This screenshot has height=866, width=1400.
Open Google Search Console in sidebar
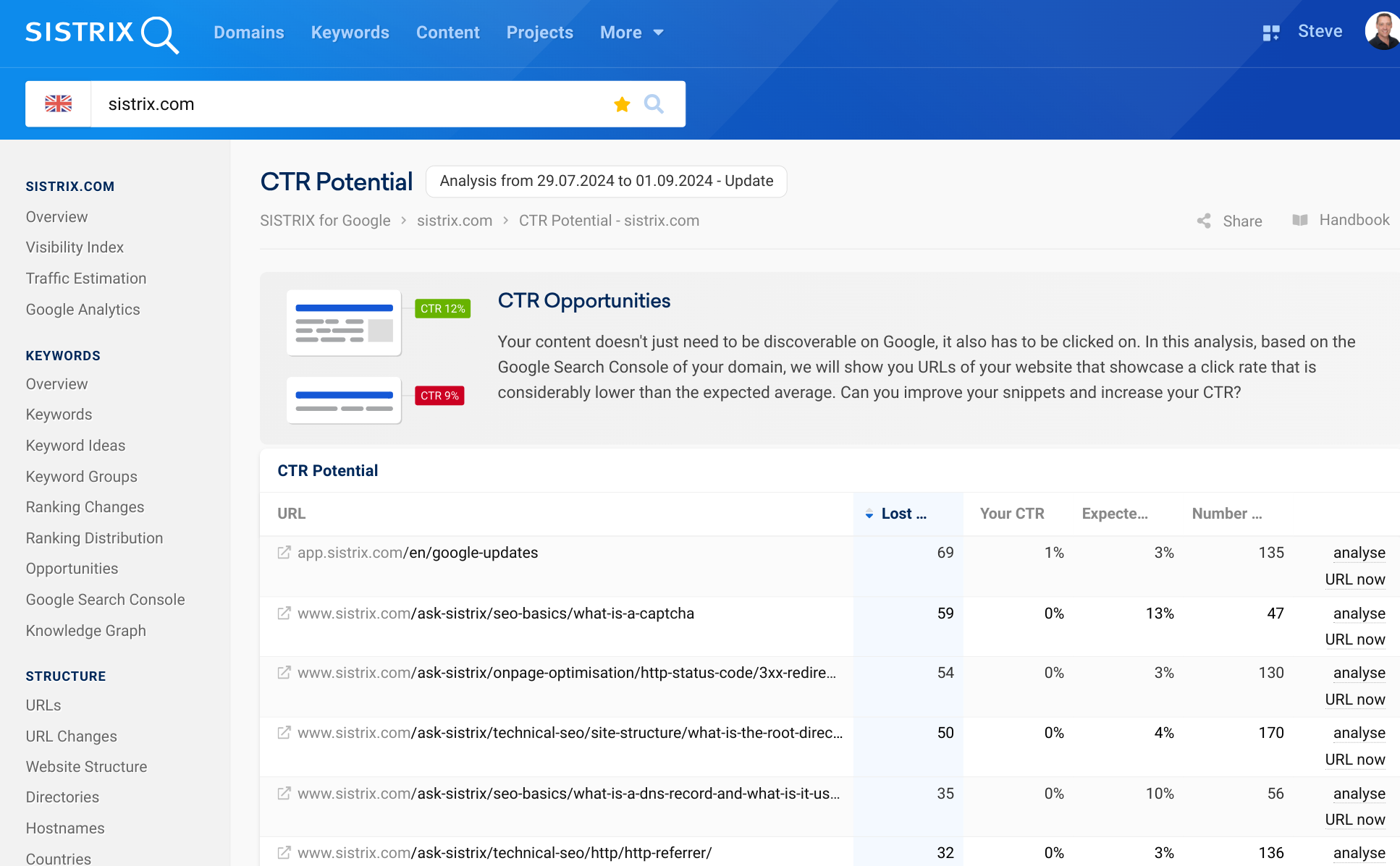[105, 600]
